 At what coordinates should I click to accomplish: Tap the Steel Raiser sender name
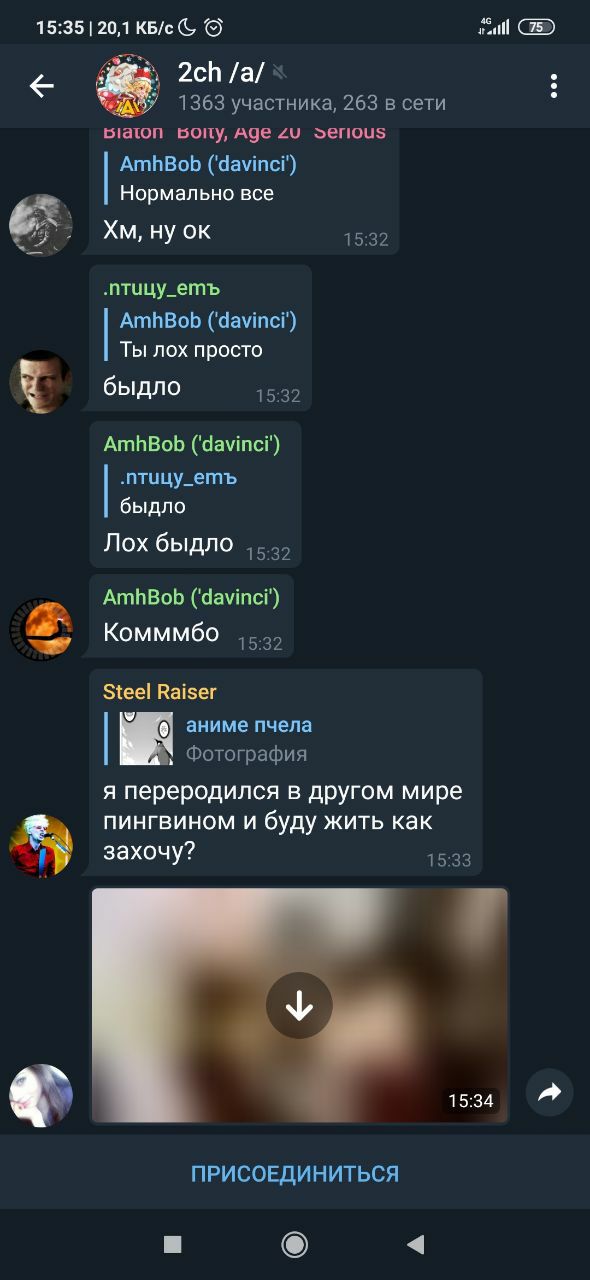point(160,692)
